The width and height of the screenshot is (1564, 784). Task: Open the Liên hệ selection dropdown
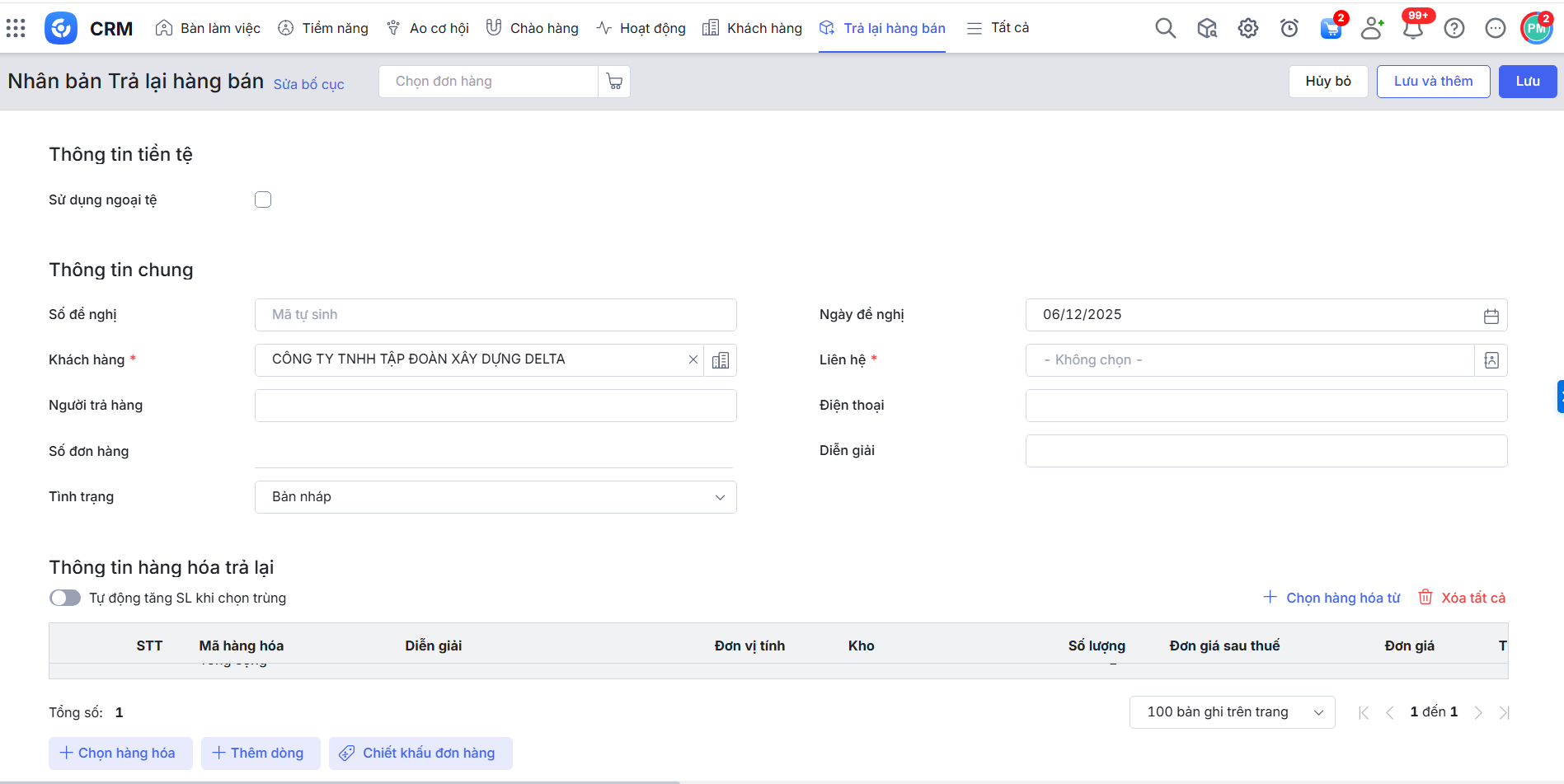[x=1249, y=360]
